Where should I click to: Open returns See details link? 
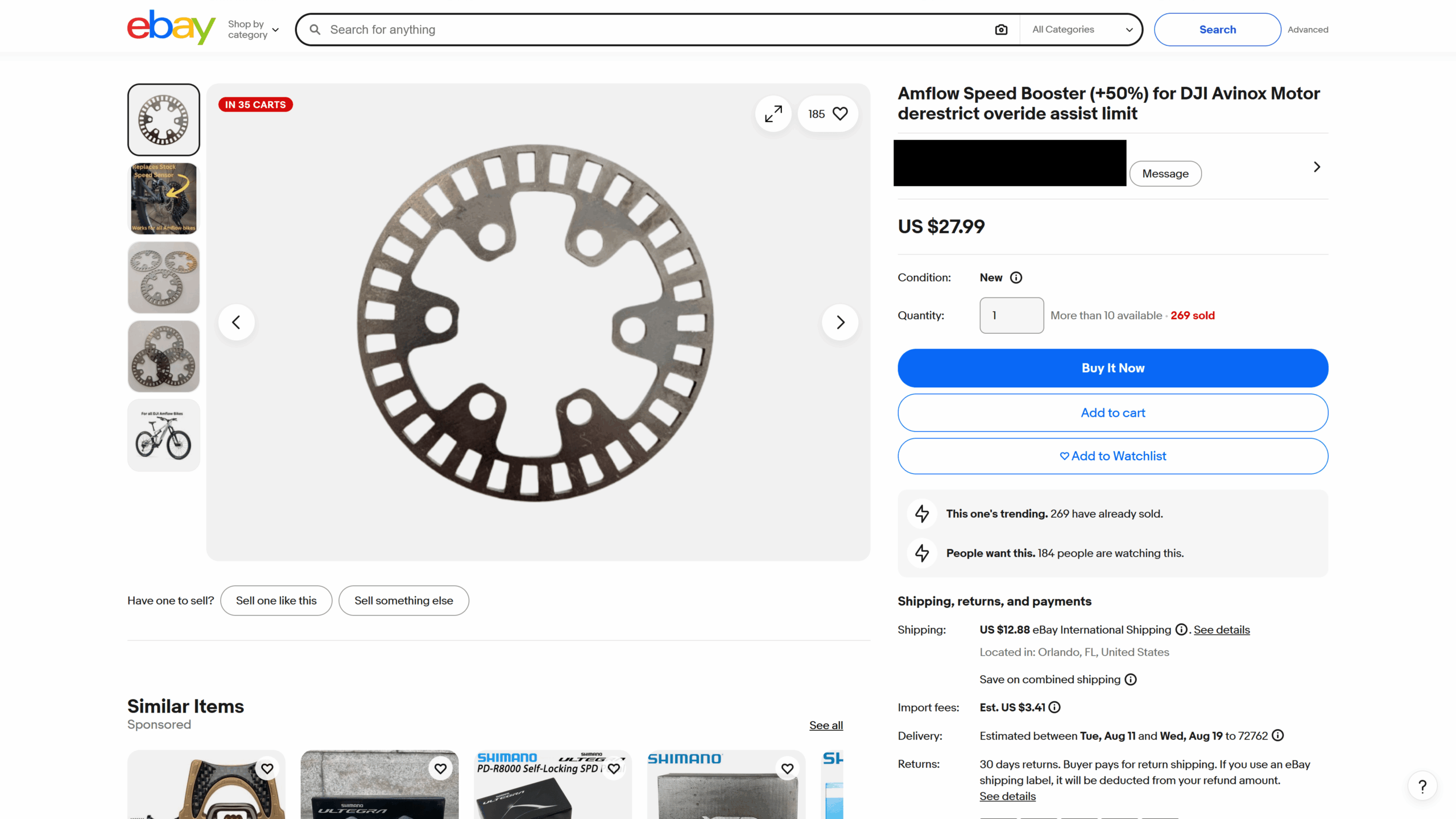click(1007, 796)
